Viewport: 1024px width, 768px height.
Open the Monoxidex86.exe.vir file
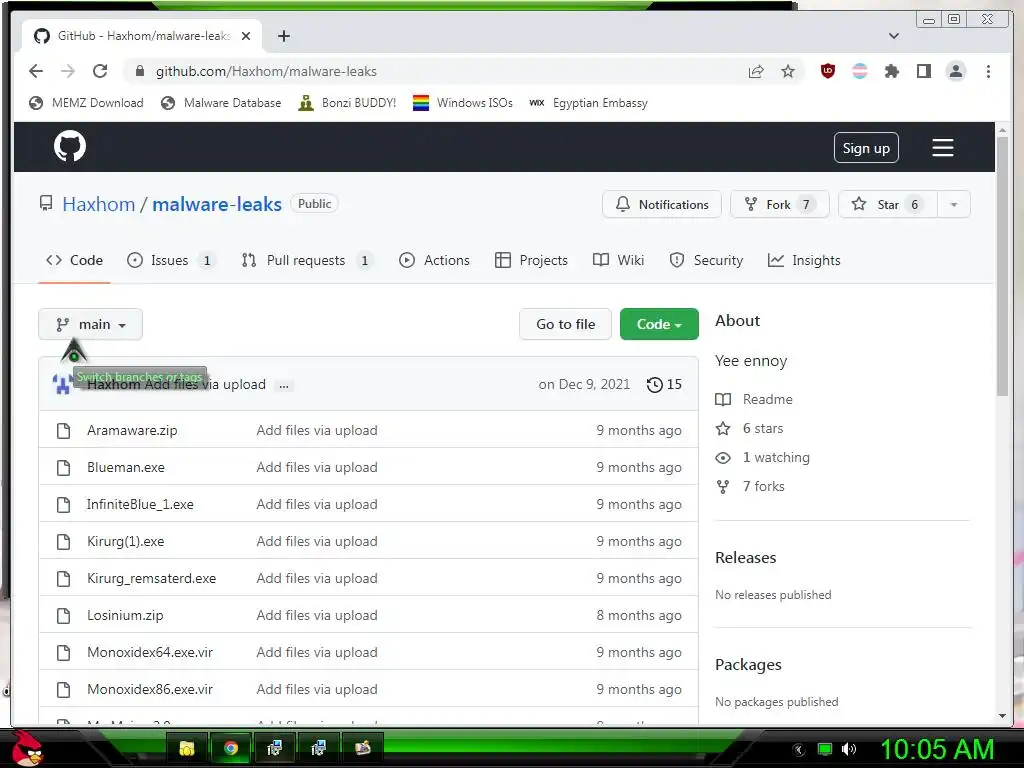[x=150, y=690]
